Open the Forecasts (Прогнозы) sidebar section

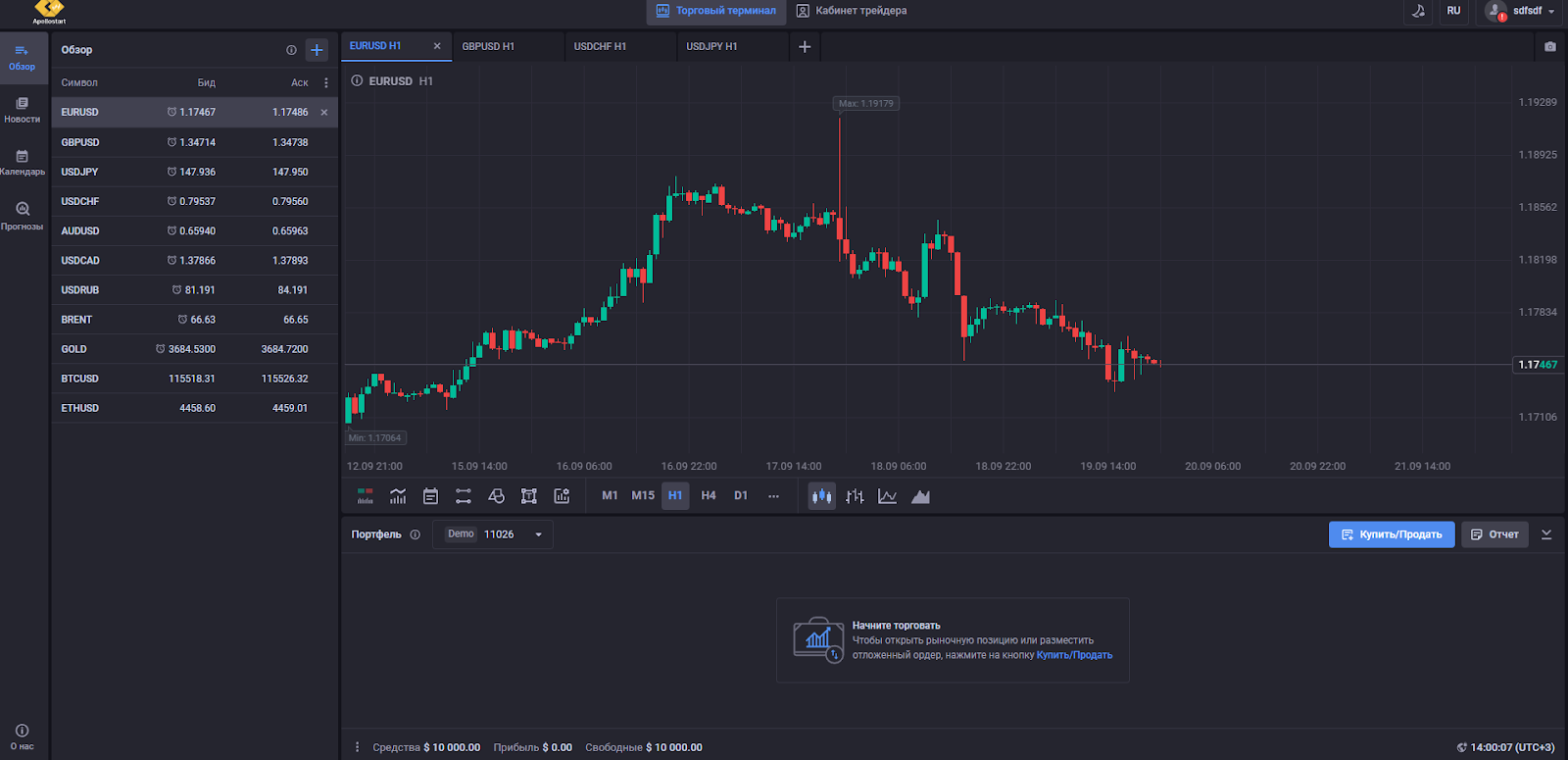(23, 215)
